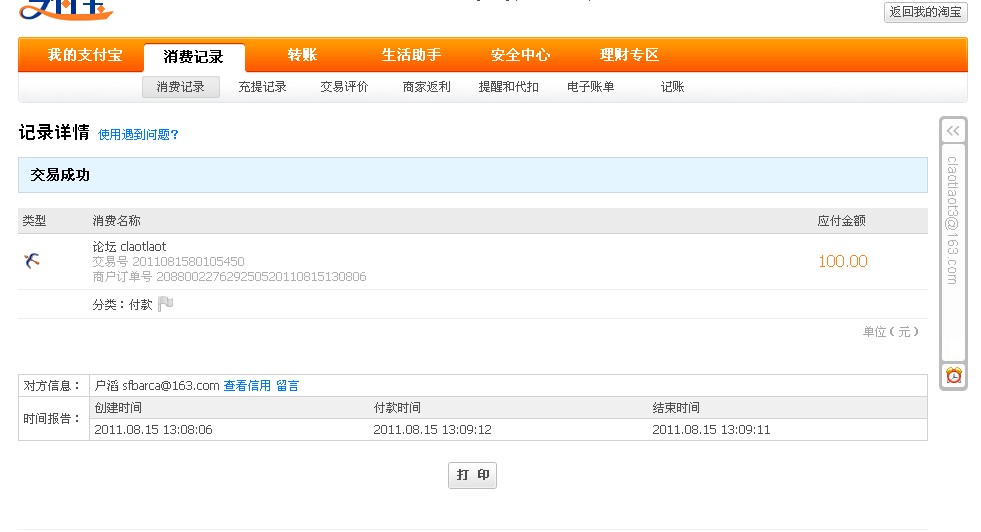Switch to the 转账 tab
Image resolution: width=981 pixels, height=532 pixels.
302,55
